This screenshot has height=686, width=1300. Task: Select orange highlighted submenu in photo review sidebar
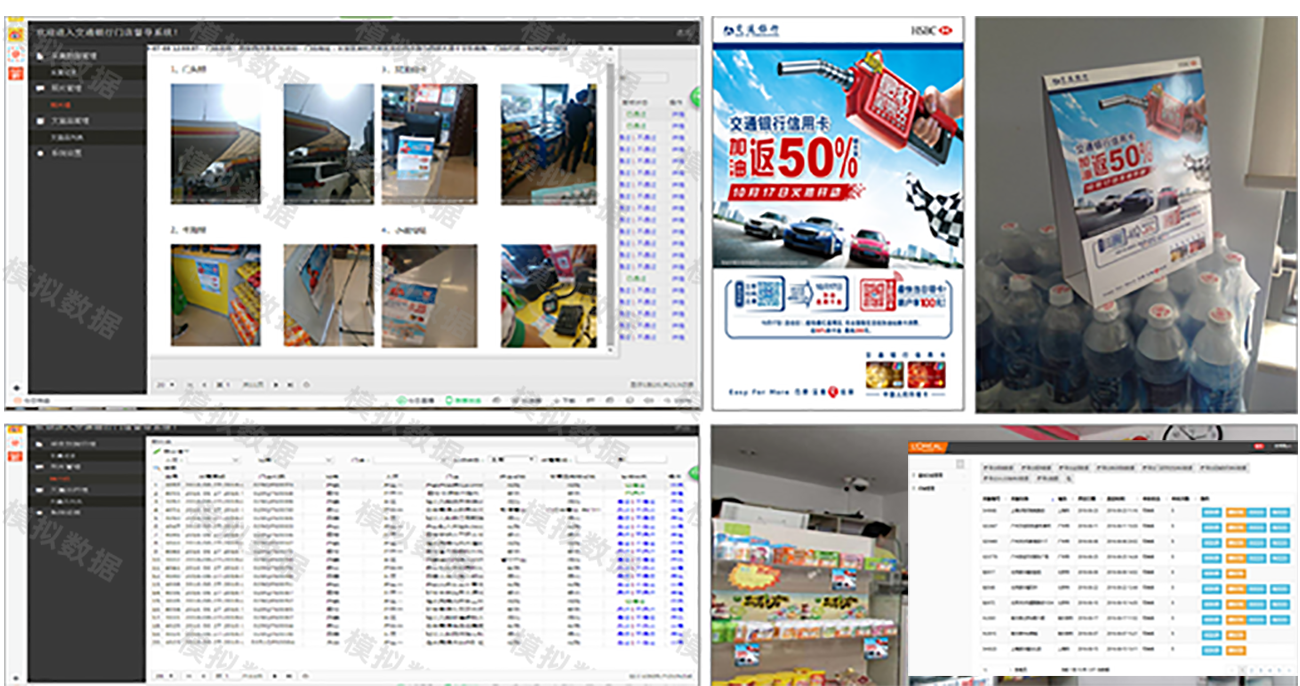click(60, 104)
